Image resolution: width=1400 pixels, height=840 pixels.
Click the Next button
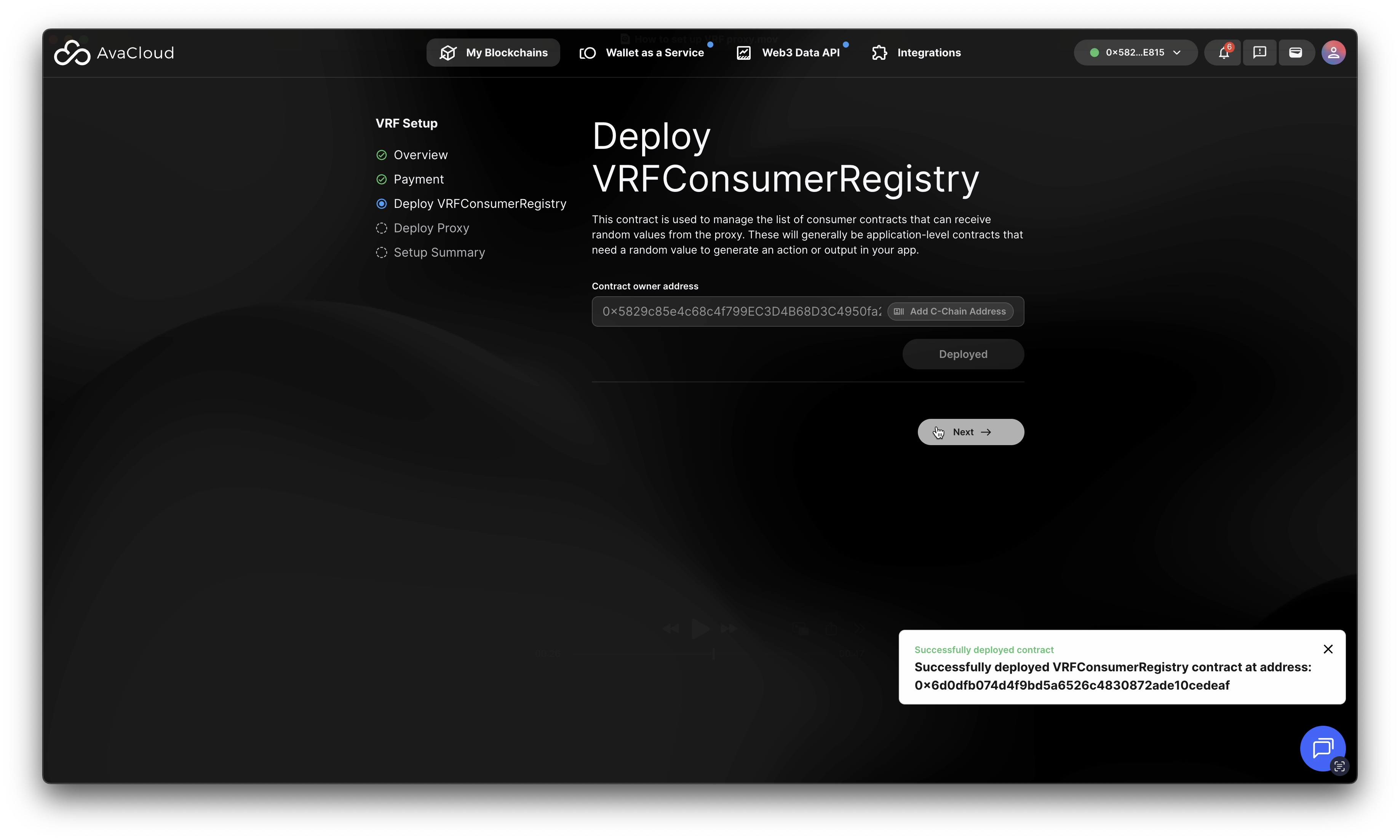[970, 432]
